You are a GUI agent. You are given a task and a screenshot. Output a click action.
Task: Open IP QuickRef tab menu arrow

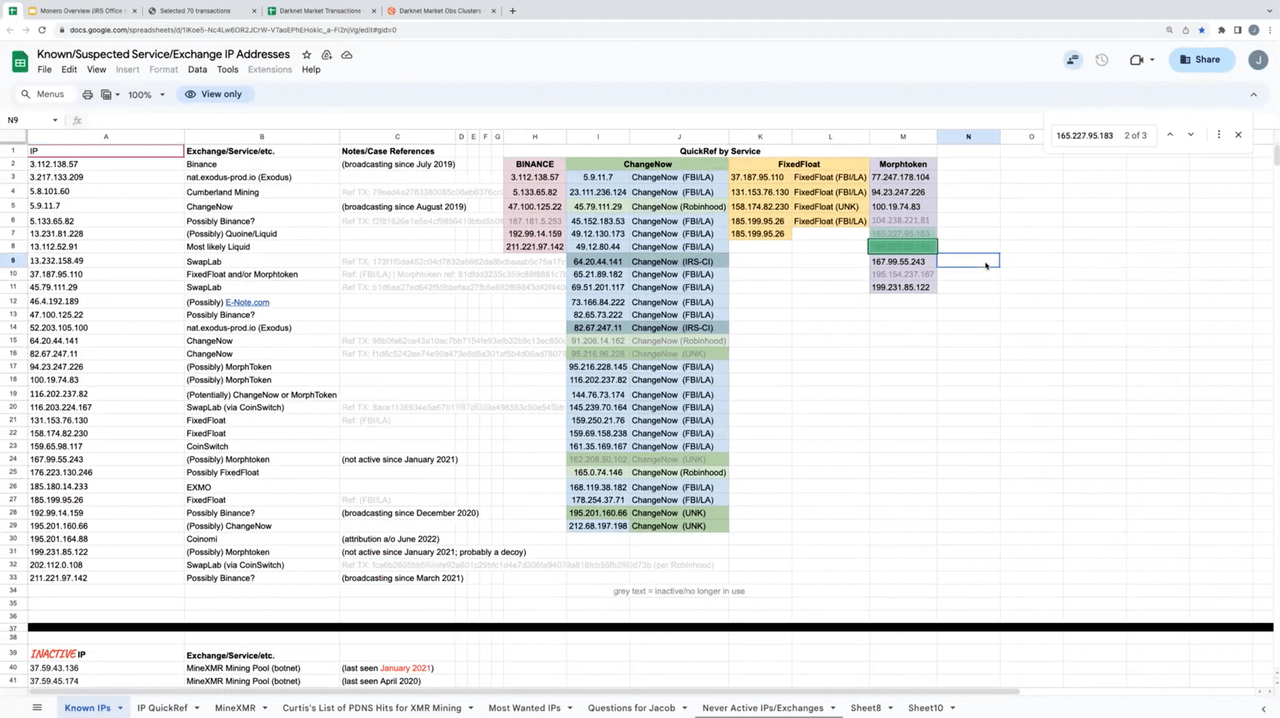pyautogui.click(x=196, y=708)
